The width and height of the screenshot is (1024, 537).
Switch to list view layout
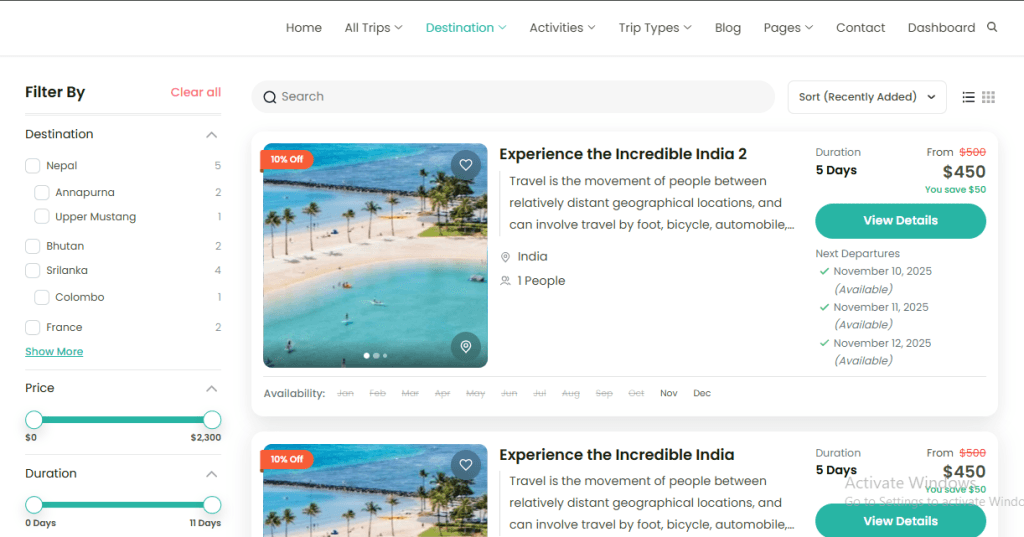point(968,97)
